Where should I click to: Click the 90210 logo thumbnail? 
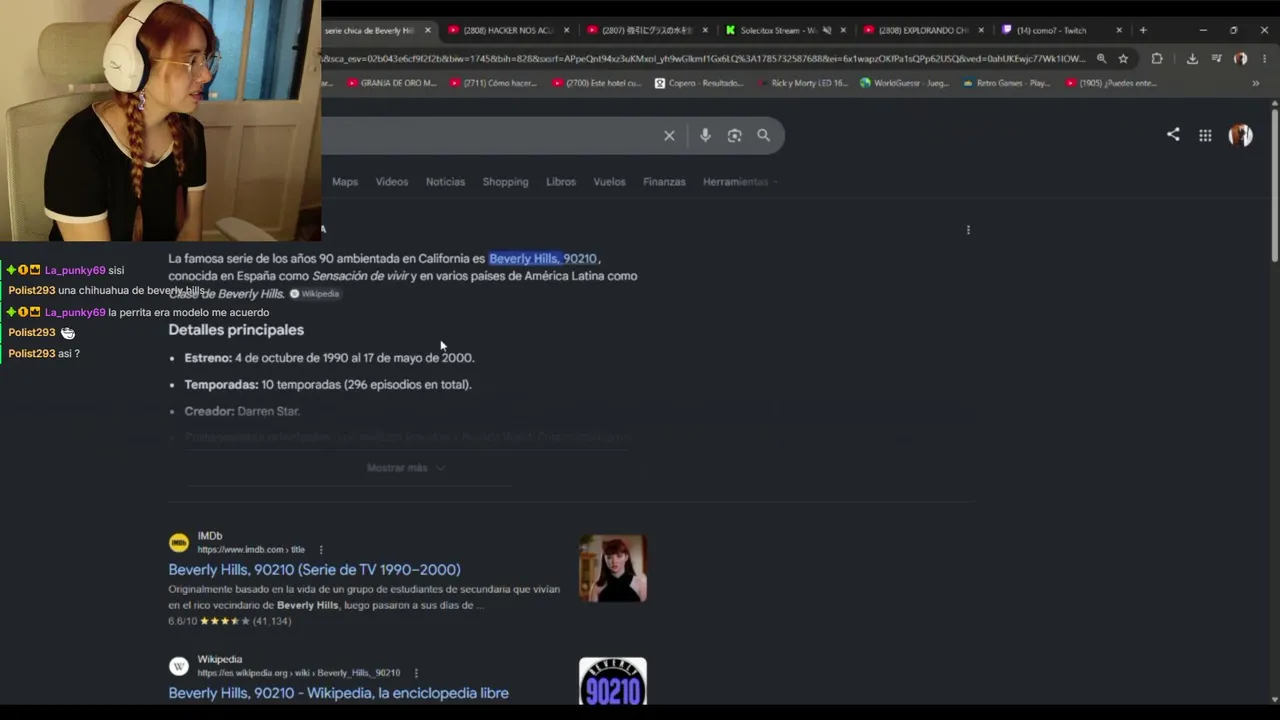613,682
